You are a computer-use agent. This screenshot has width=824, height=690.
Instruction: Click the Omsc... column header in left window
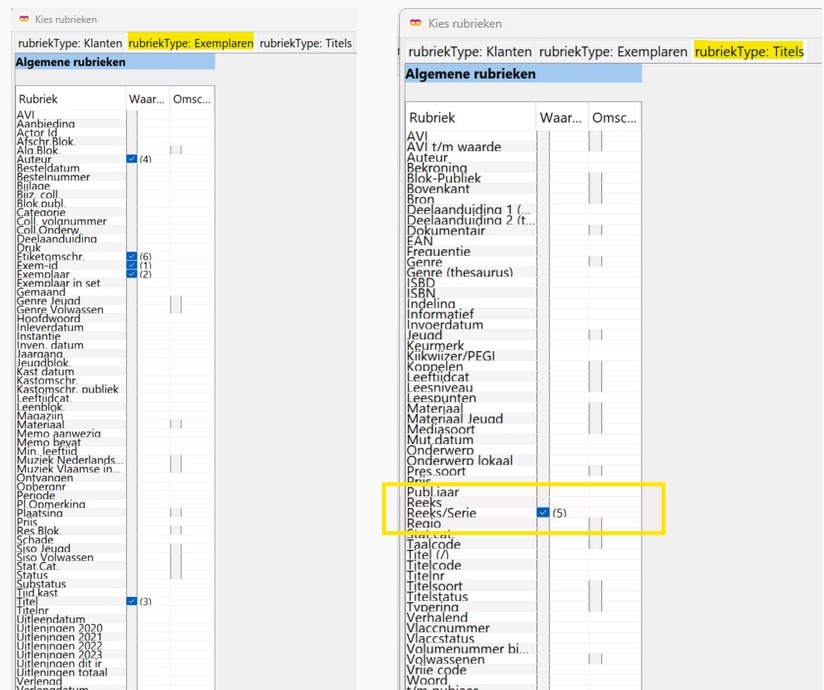191,99
